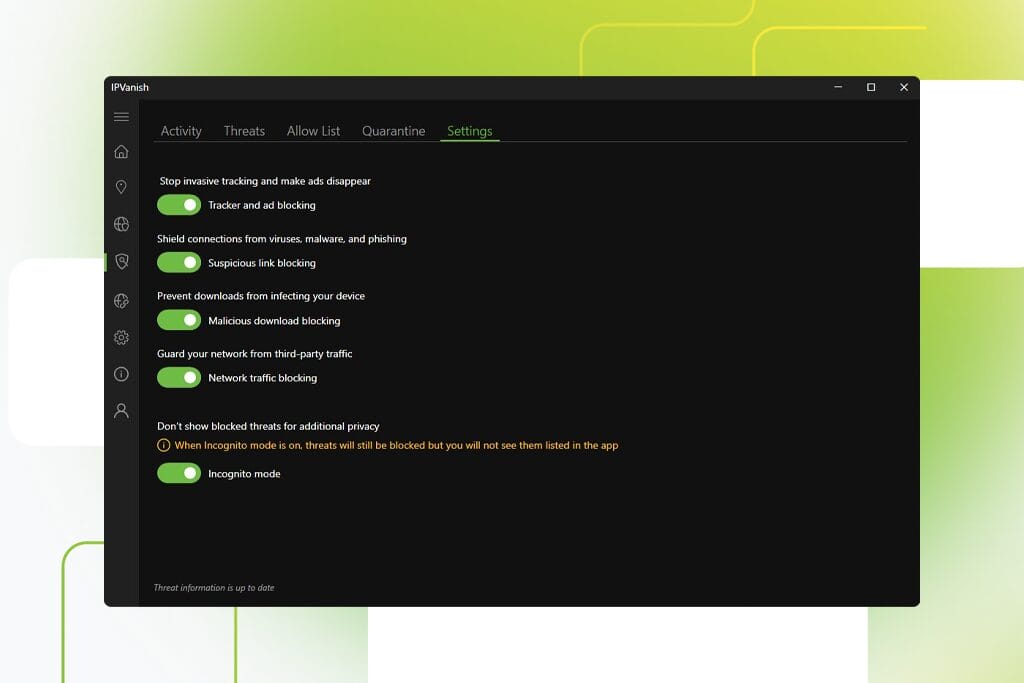Open the Threats tab
The image size is (1024, 683).
(x=244, y=131)
